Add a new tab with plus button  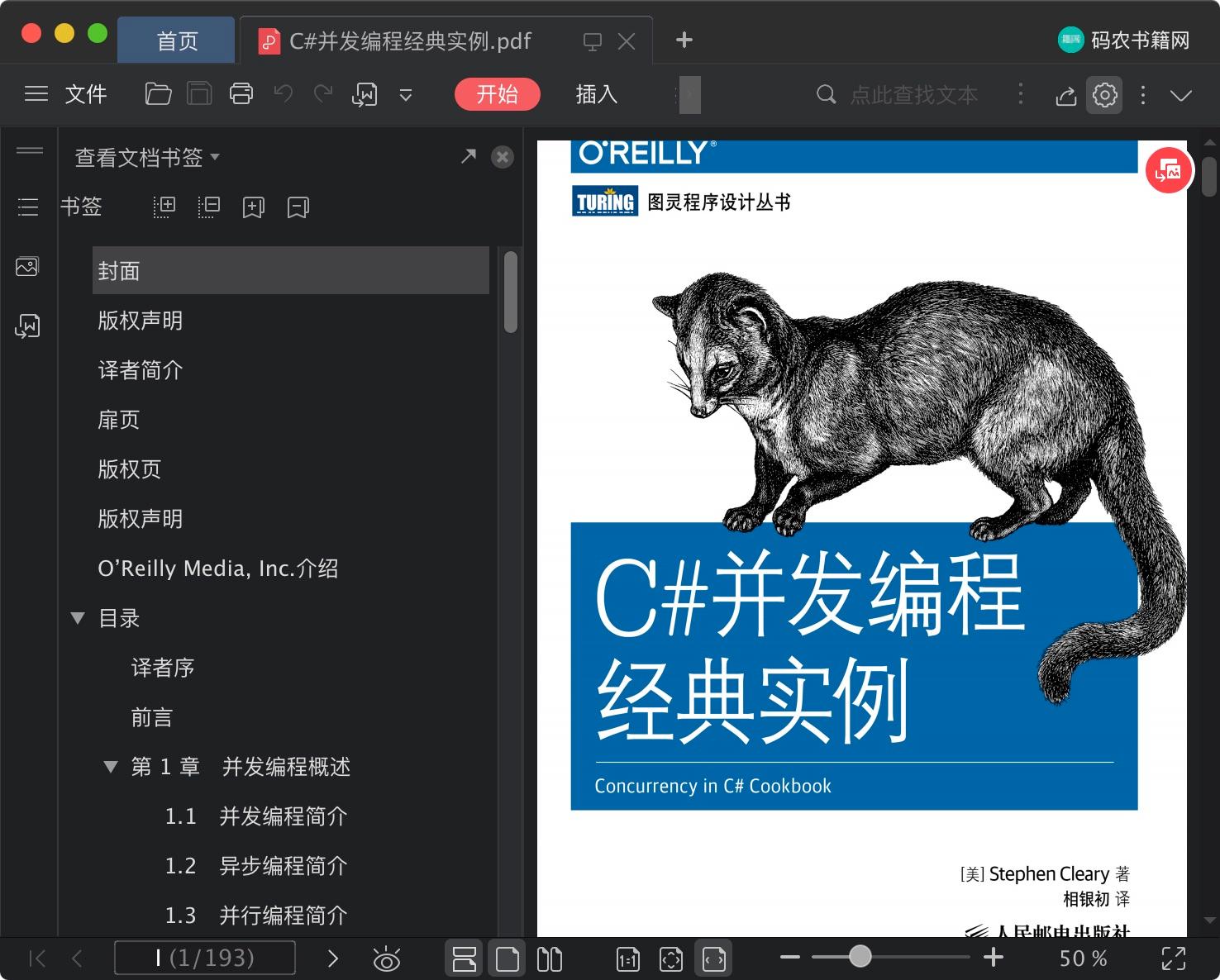(x=684, y=40)
